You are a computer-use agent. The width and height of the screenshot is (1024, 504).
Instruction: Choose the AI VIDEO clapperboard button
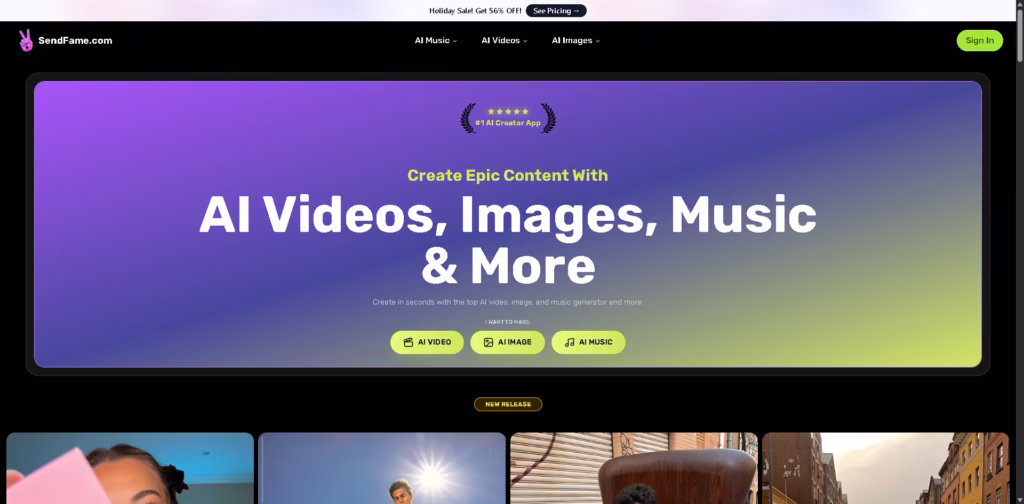pyautogui.click(x=427, y=342)
